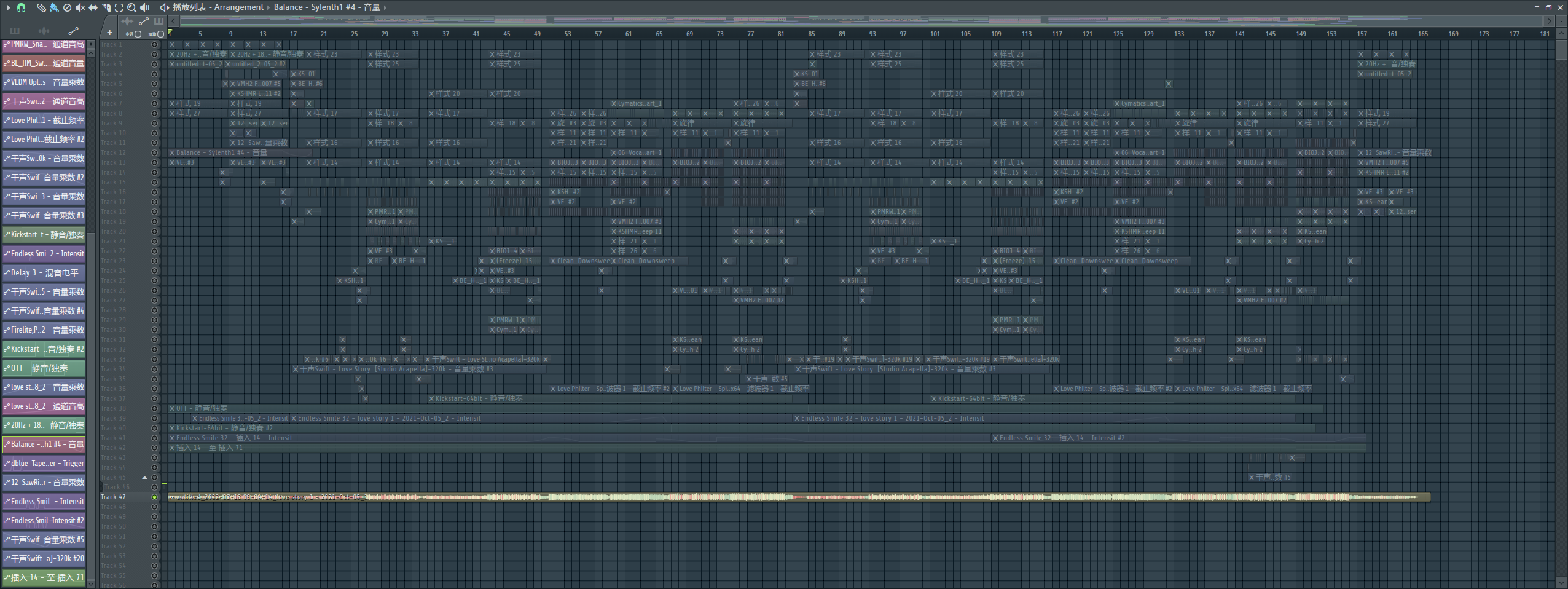The width and height of the screenshot is (1568, 589).
Task: Select the Paint brush tool
Action: coord(54,7)
